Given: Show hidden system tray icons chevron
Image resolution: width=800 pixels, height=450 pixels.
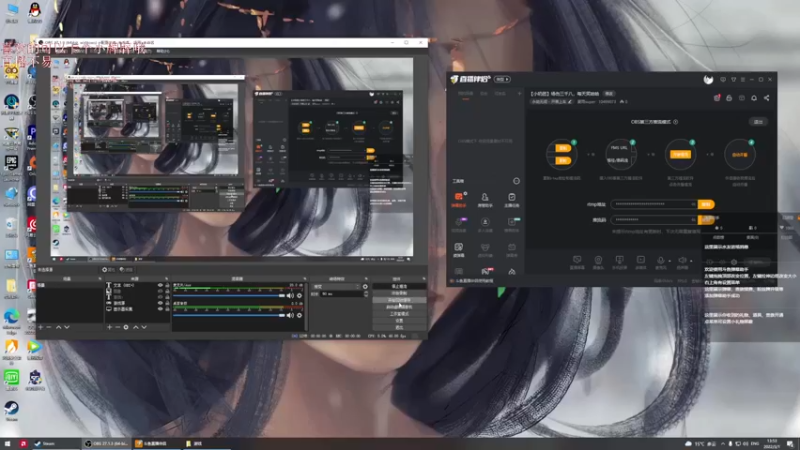Looking at the screenshot, I should click(722, 444).
